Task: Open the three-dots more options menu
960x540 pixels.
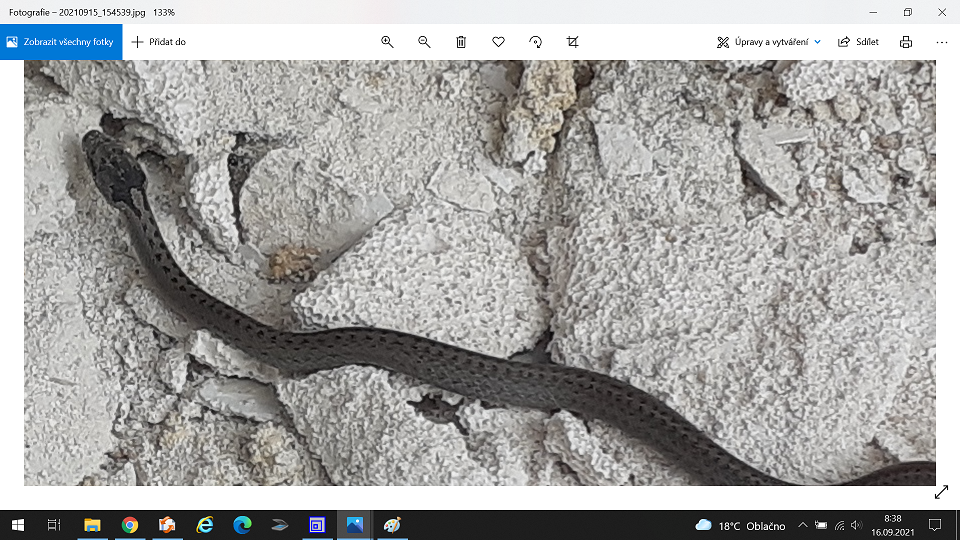Action: pos(941,42)
